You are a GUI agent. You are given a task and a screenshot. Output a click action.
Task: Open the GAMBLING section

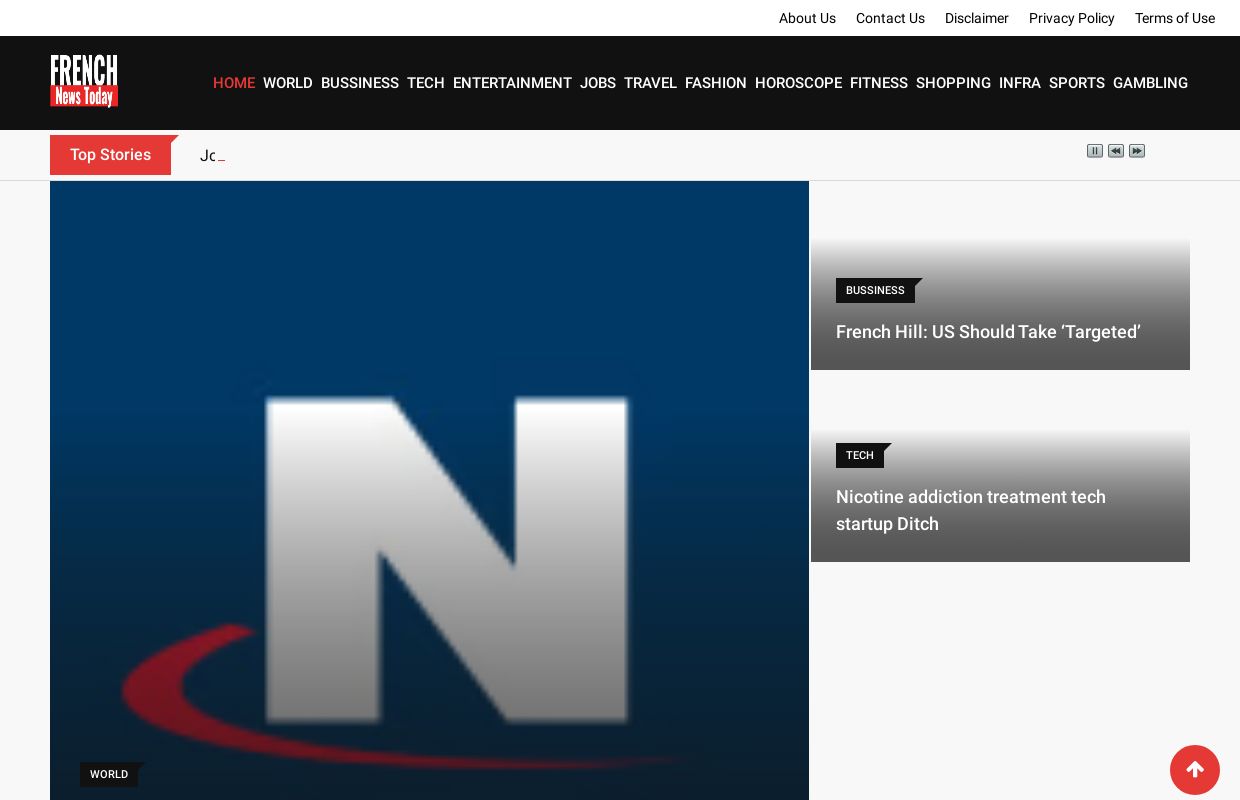(x=1150, y=83)
